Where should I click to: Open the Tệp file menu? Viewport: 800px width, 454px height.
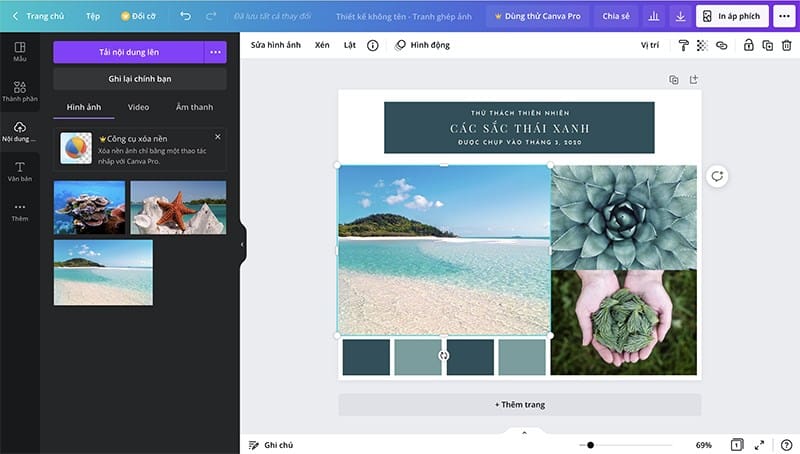[92, 16]
